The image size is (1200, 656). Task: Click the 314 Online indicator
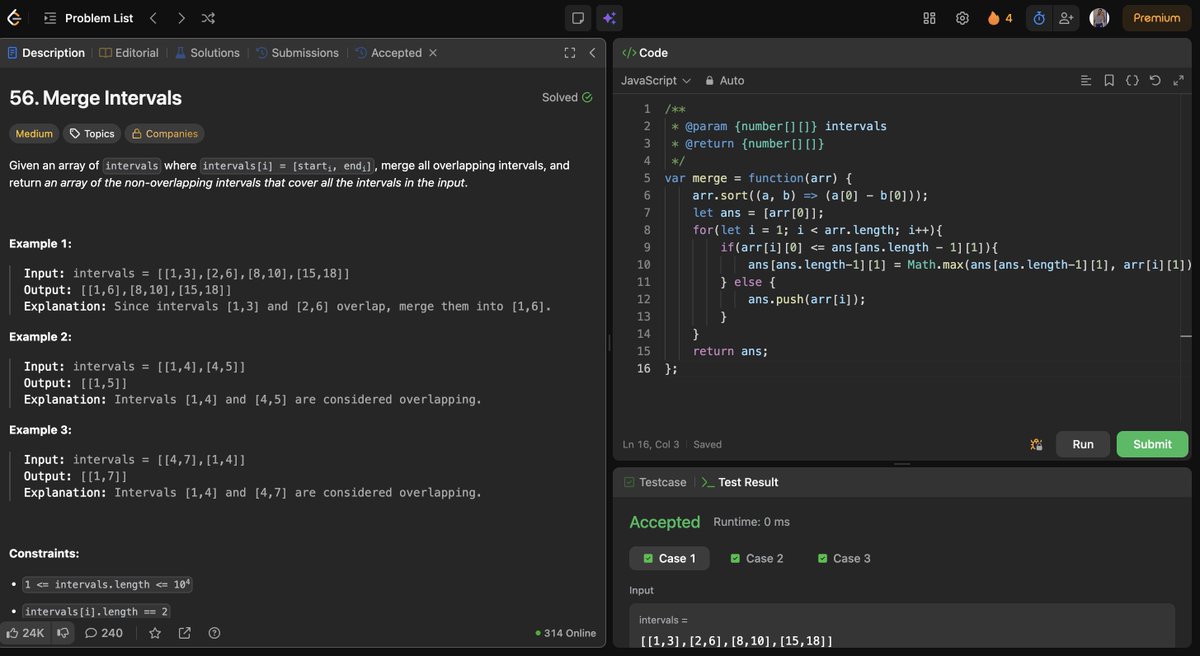[x=565, y=633]
